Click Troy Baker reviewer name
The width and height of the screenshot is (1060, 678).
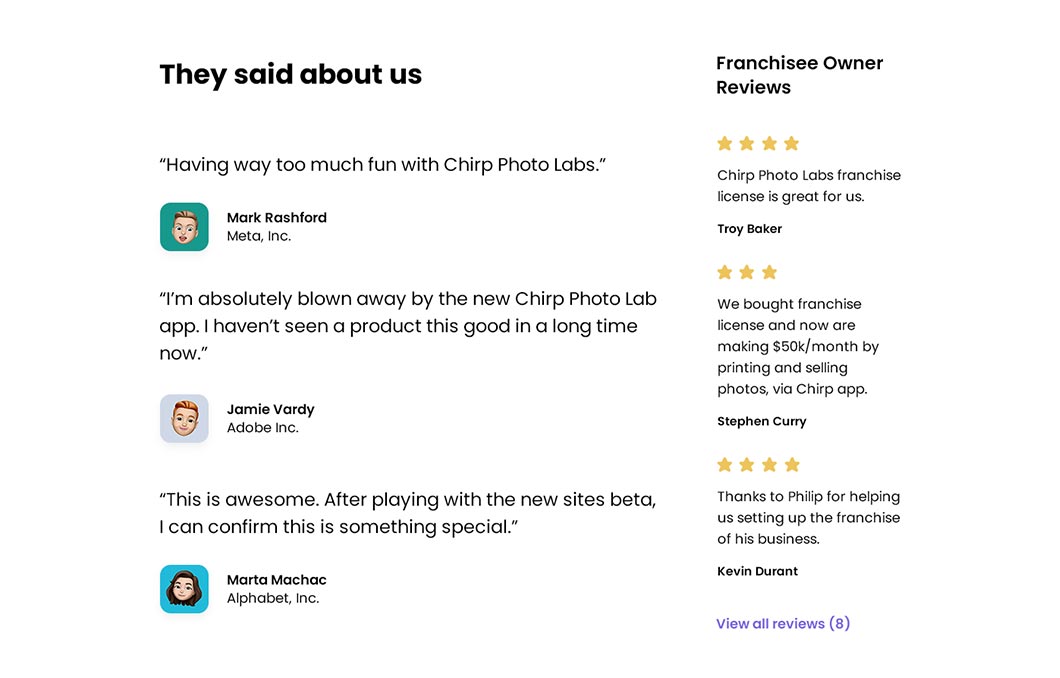[749, 229]
